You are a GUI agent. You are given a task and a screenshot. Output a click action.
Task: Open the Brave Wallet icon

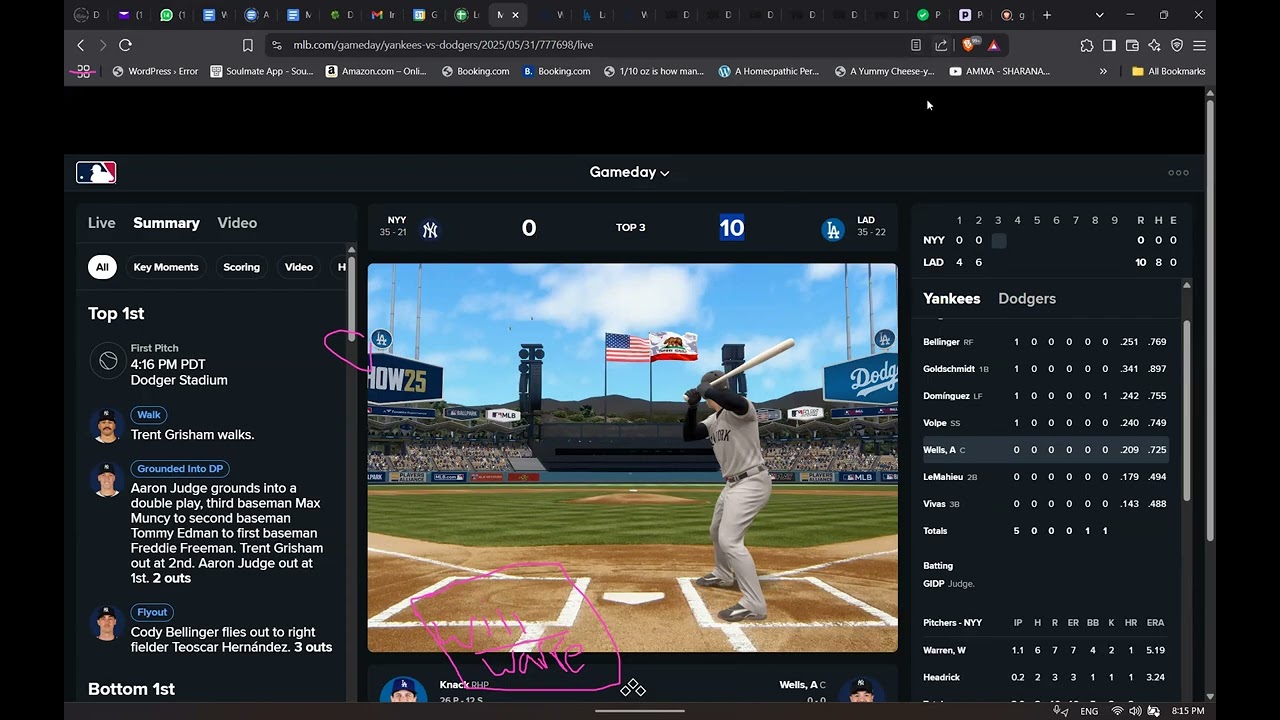pyautogui.click(x=1132, y=45)
